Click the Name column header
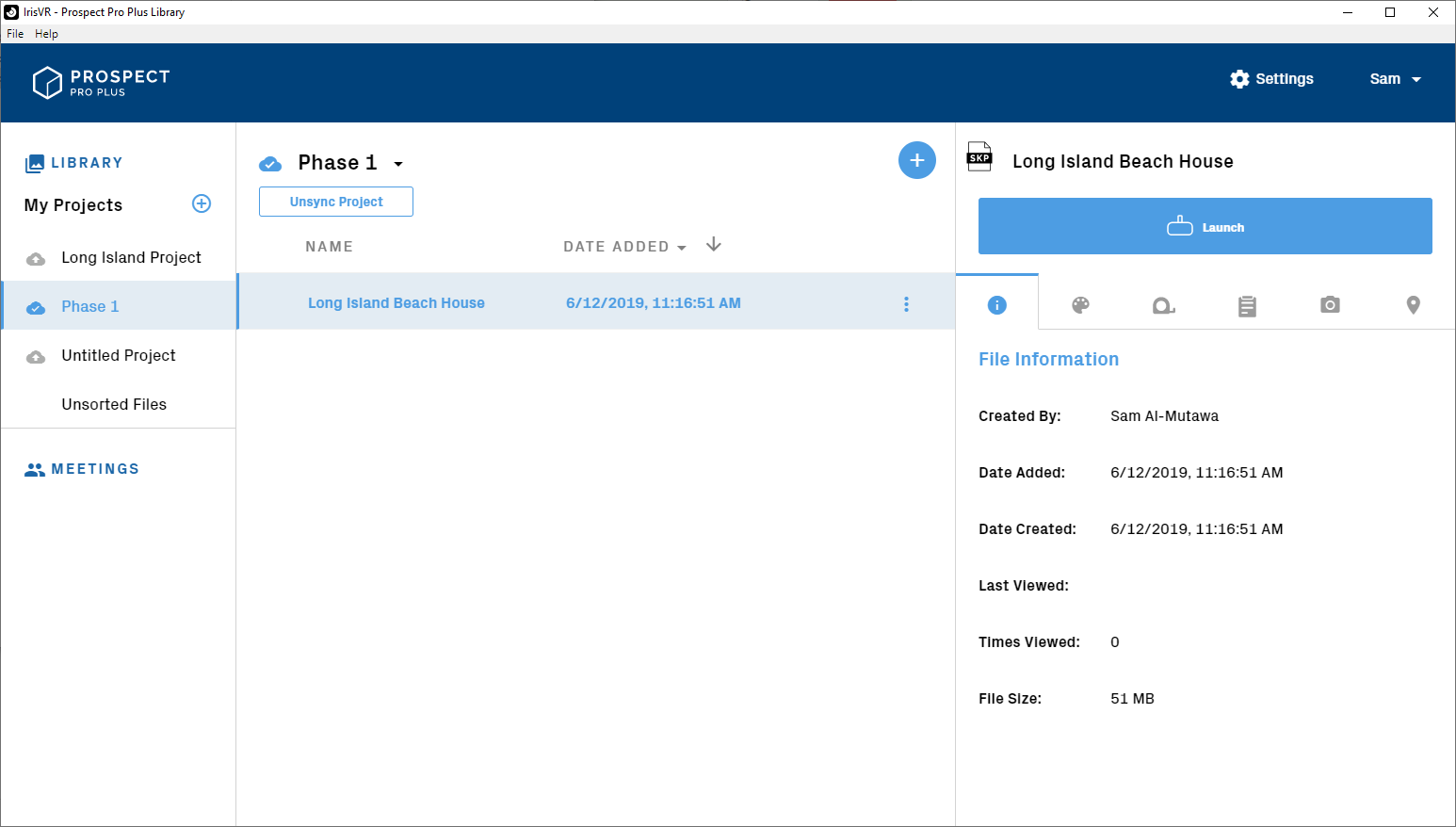The height and width of the screenshot is (827, 1456). coord(329,247)
